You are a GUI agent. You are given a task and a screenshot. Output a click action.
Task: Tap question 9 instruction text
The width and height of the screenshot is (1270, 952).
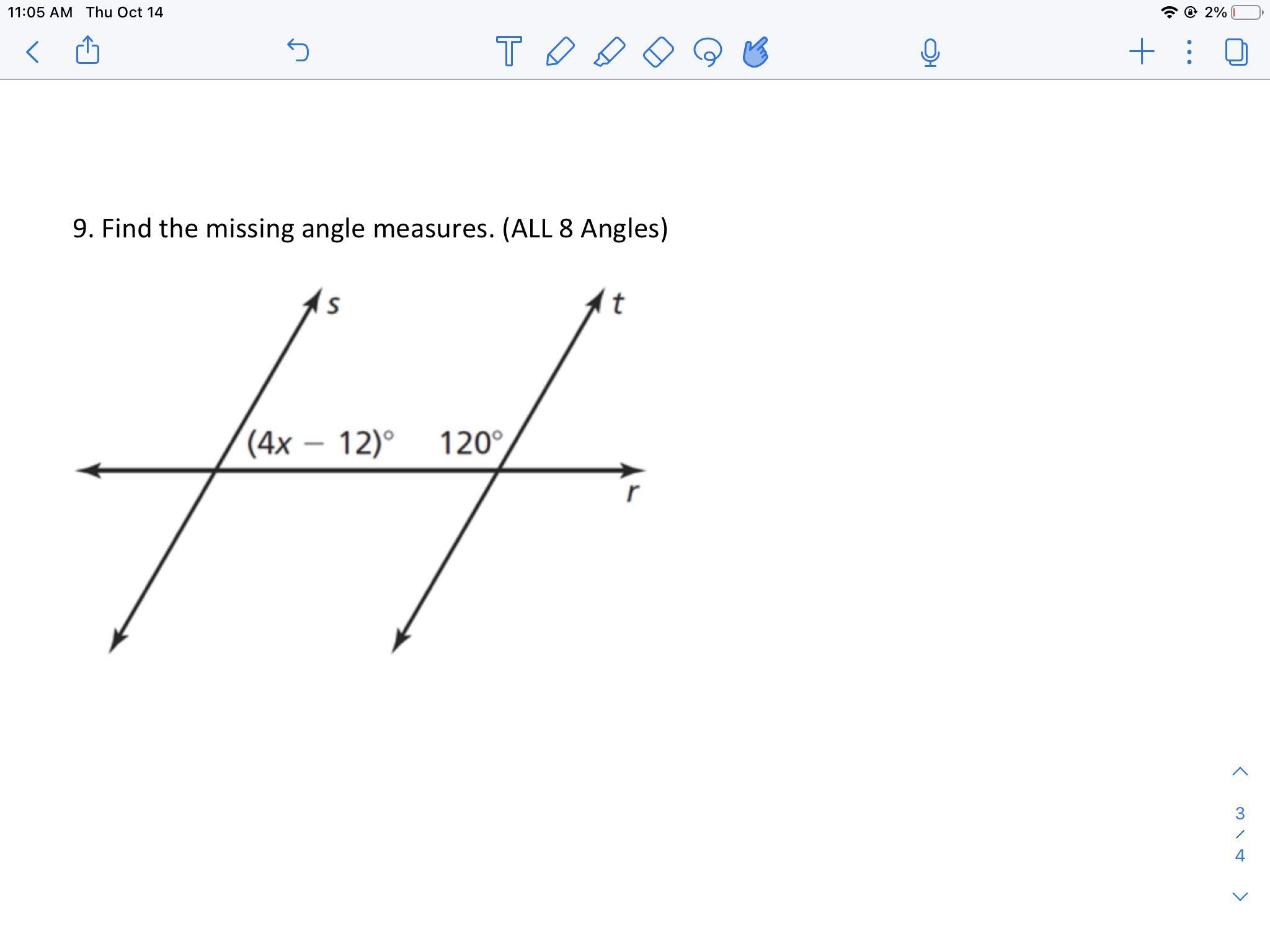click(x=370, y=229)
